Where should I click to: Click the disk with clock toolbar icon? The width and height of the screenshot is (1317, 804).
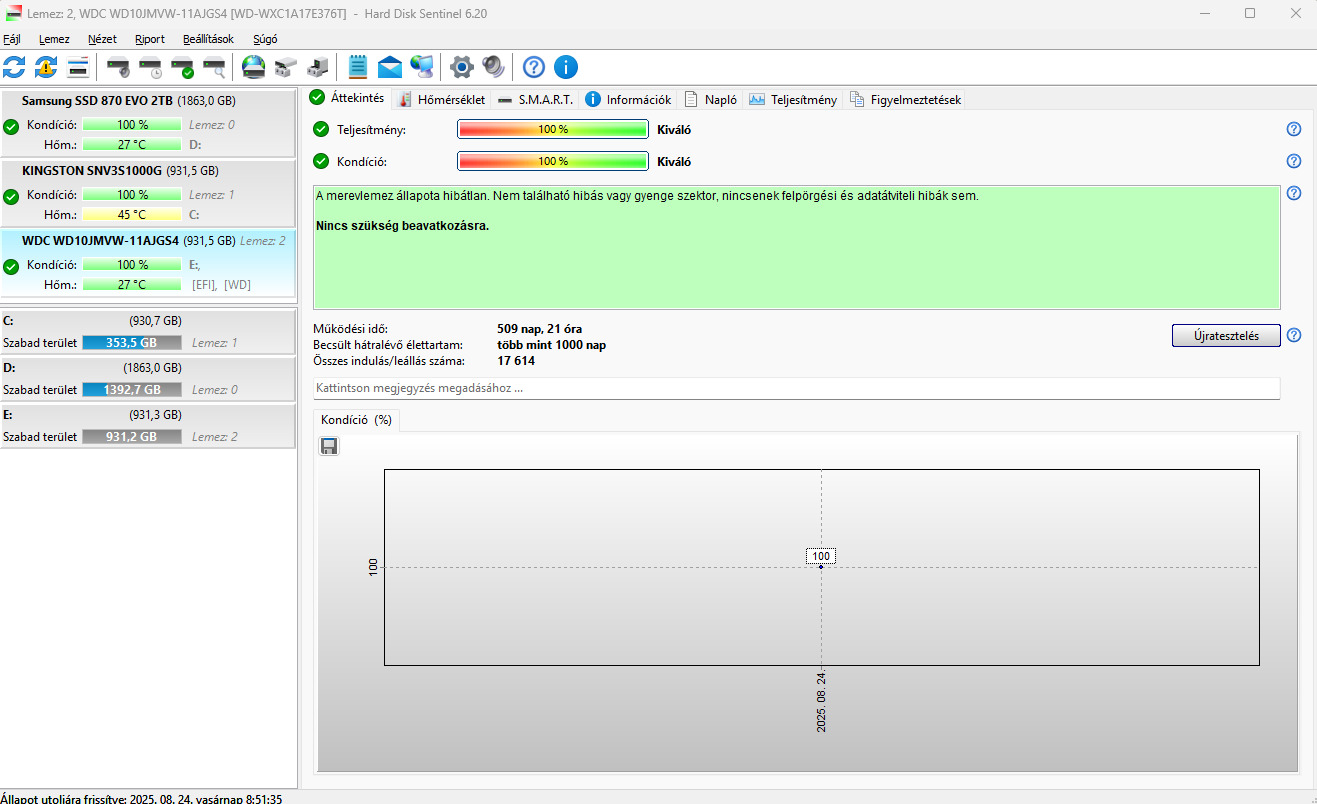coord(150,68)
